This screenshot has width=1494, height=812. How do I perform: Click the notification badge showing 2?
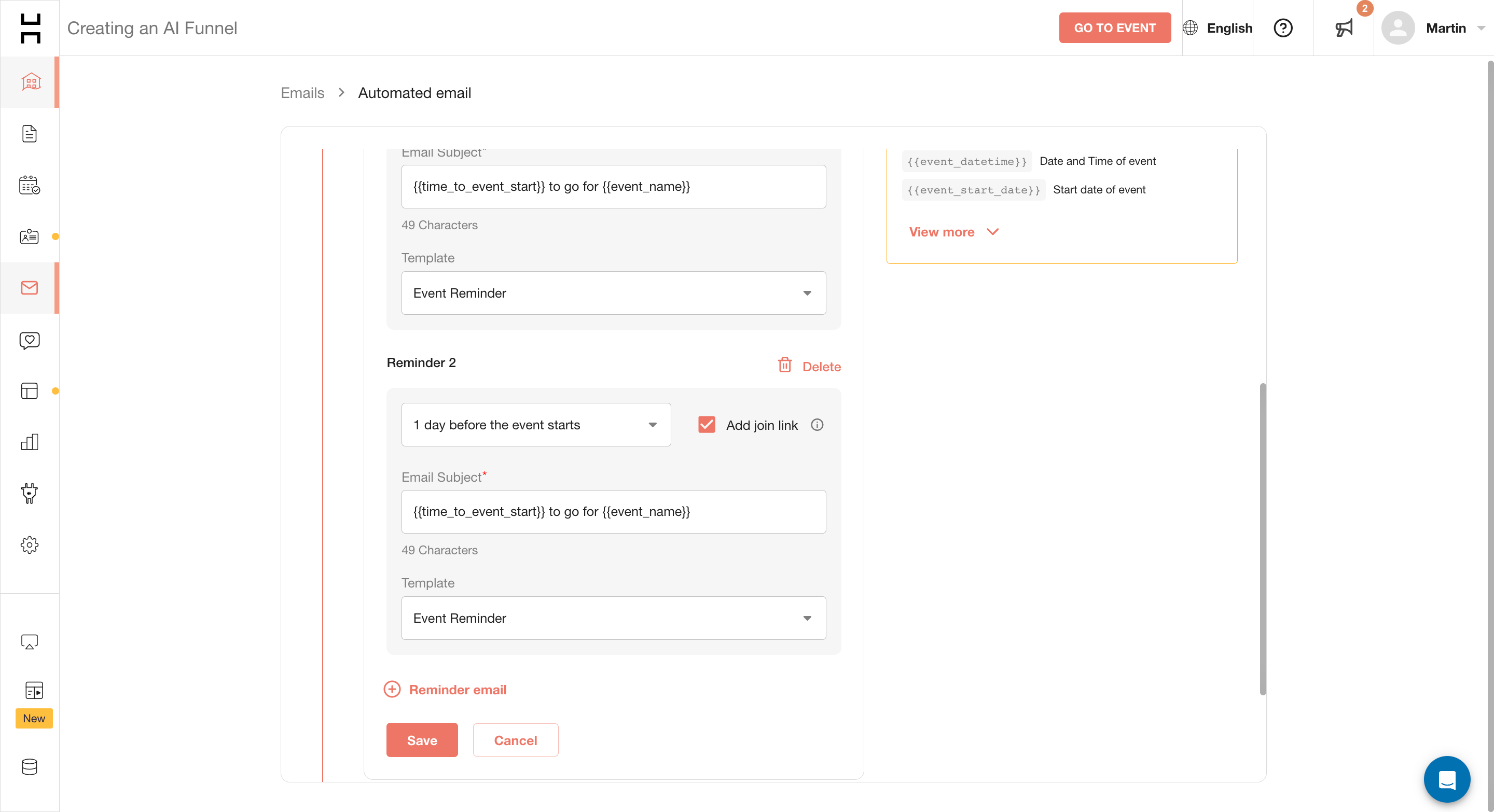(x=1365, y=9)
